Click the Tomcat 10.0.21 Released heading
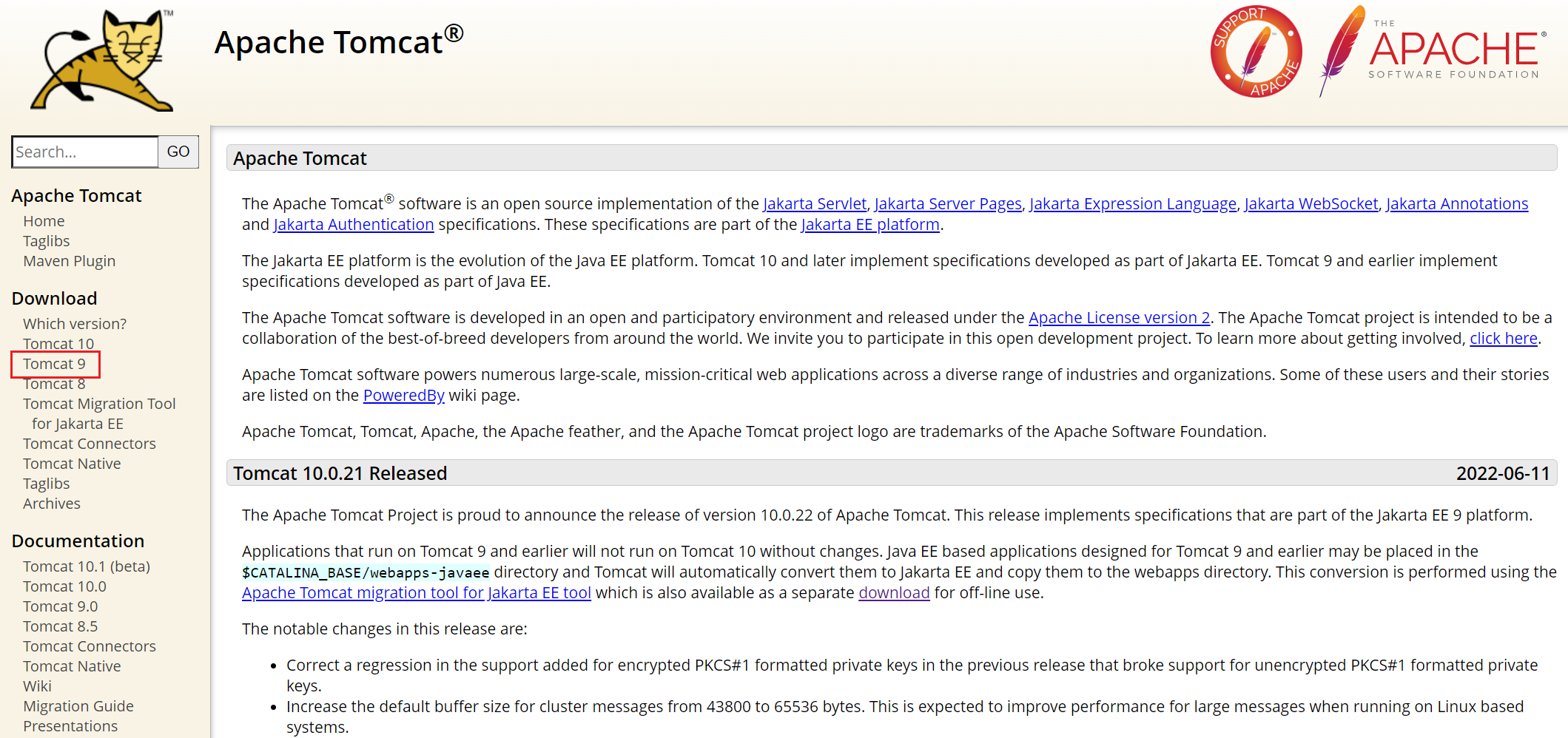 pyautogui.click(x=340, y=473)
